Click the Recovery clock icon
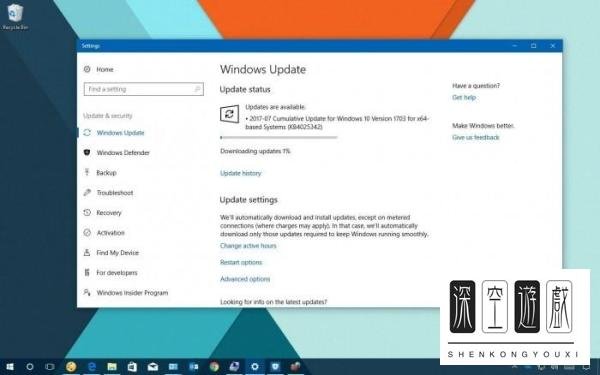The image size is (600, 375). [x=87, y=212]
